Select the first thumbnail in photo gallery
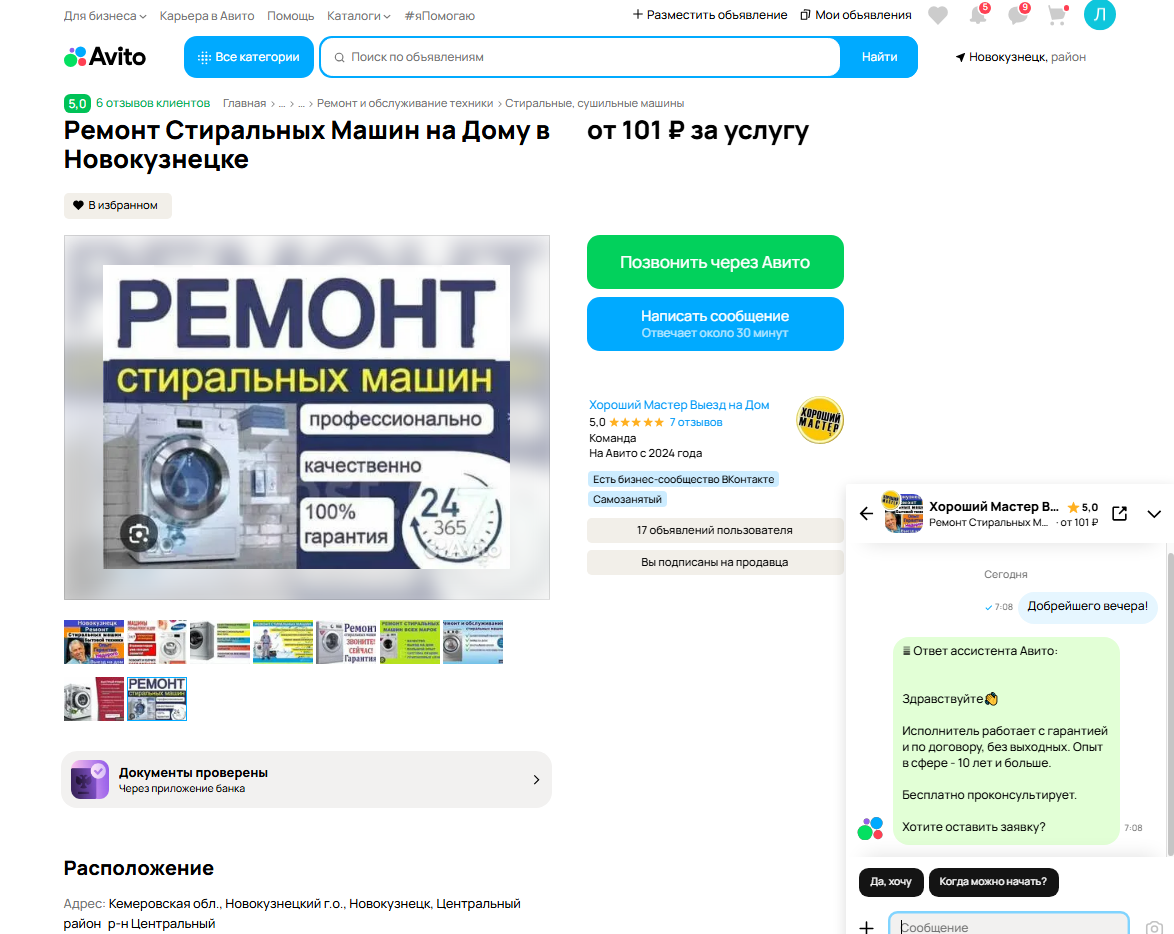 pos(94,642)
